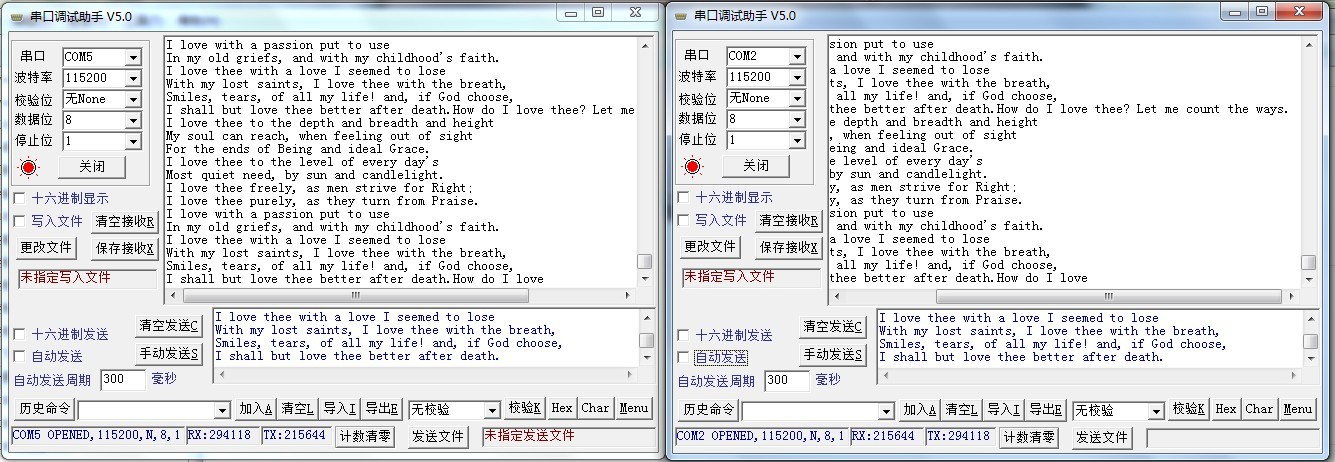Click receive area scrollbar in COM2 window
The width and height of the screenshot is (1335, 462).
point(1308,162)
